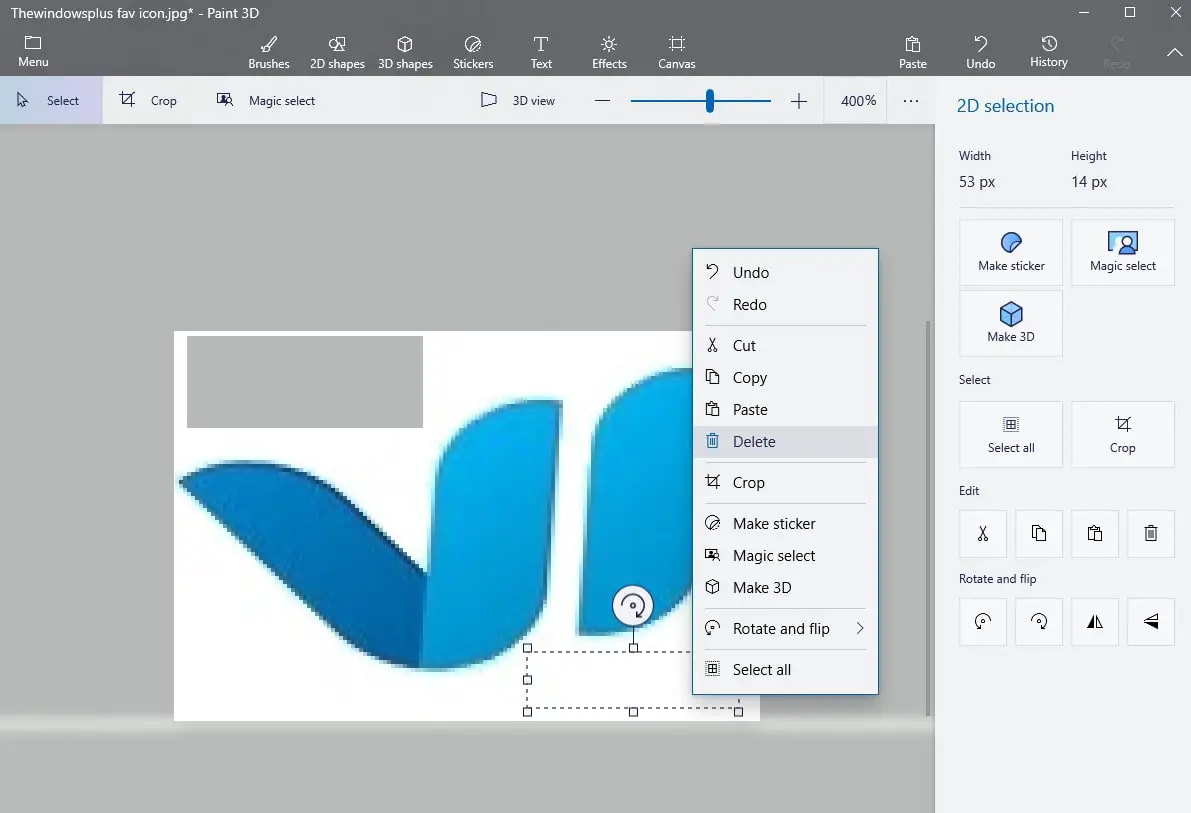This screenshot has height=813, width=1191.
Task: Click the Copy icon in Edit section
Action: (1039, 534)
